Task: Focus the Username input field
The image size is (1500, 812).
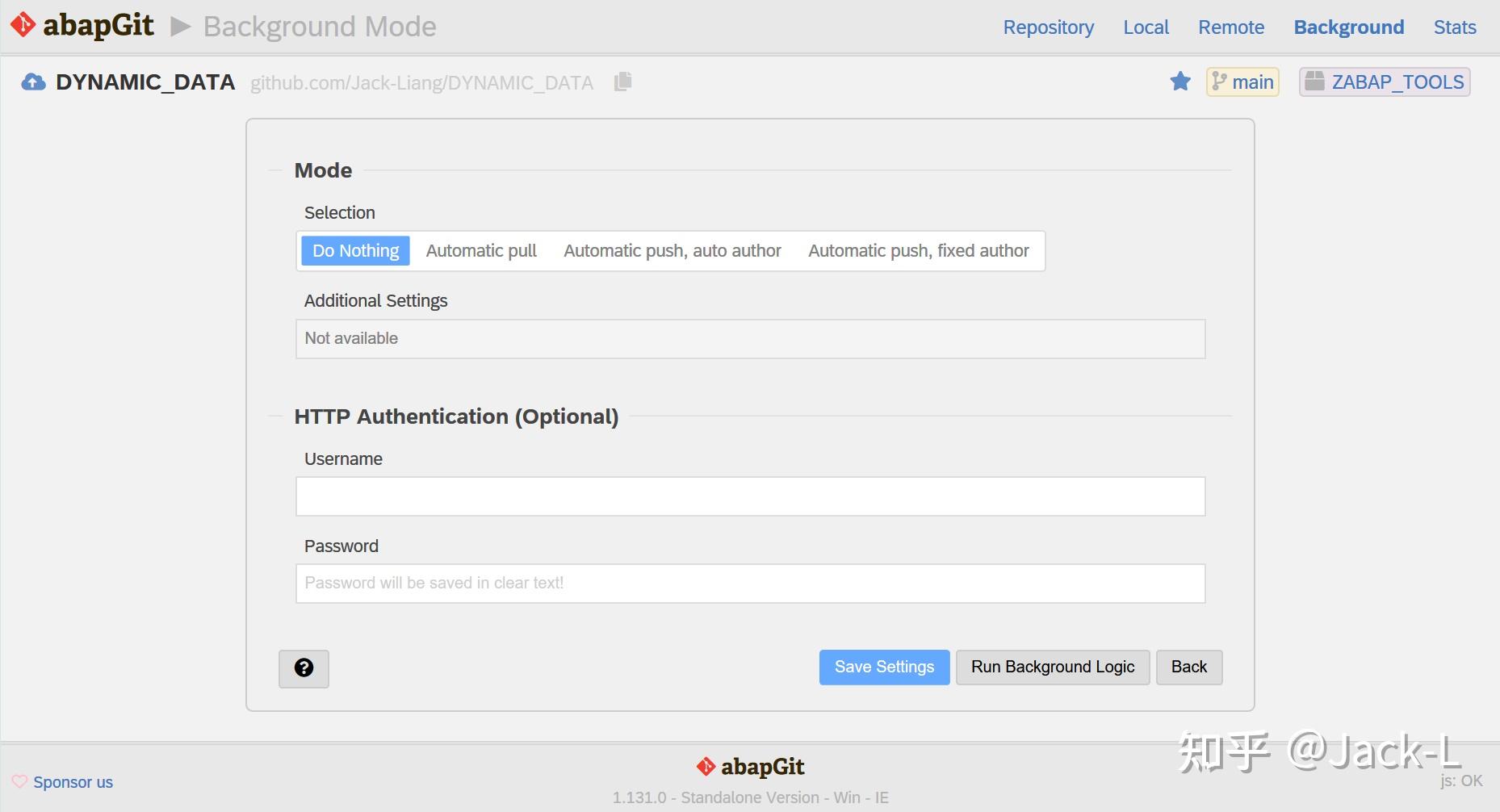Action: [750, 496]
